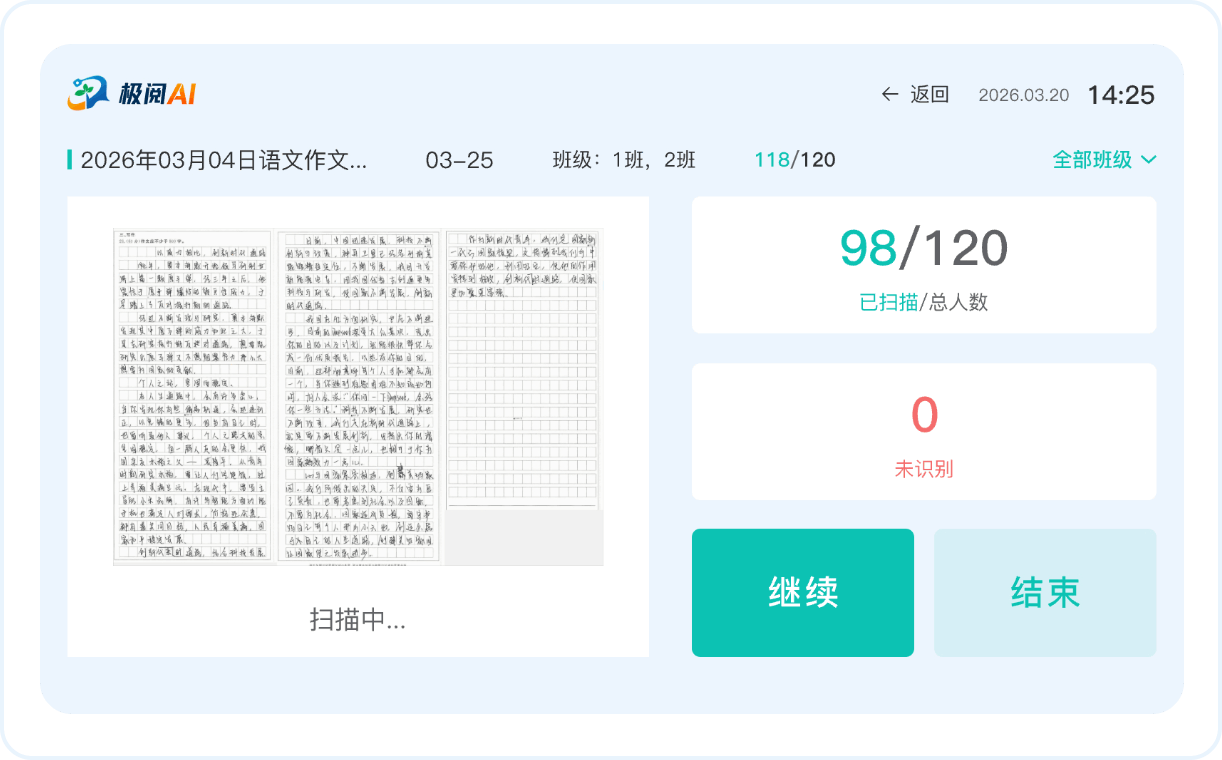
Task: Click the time 14:25
Action: point(1121,95)
